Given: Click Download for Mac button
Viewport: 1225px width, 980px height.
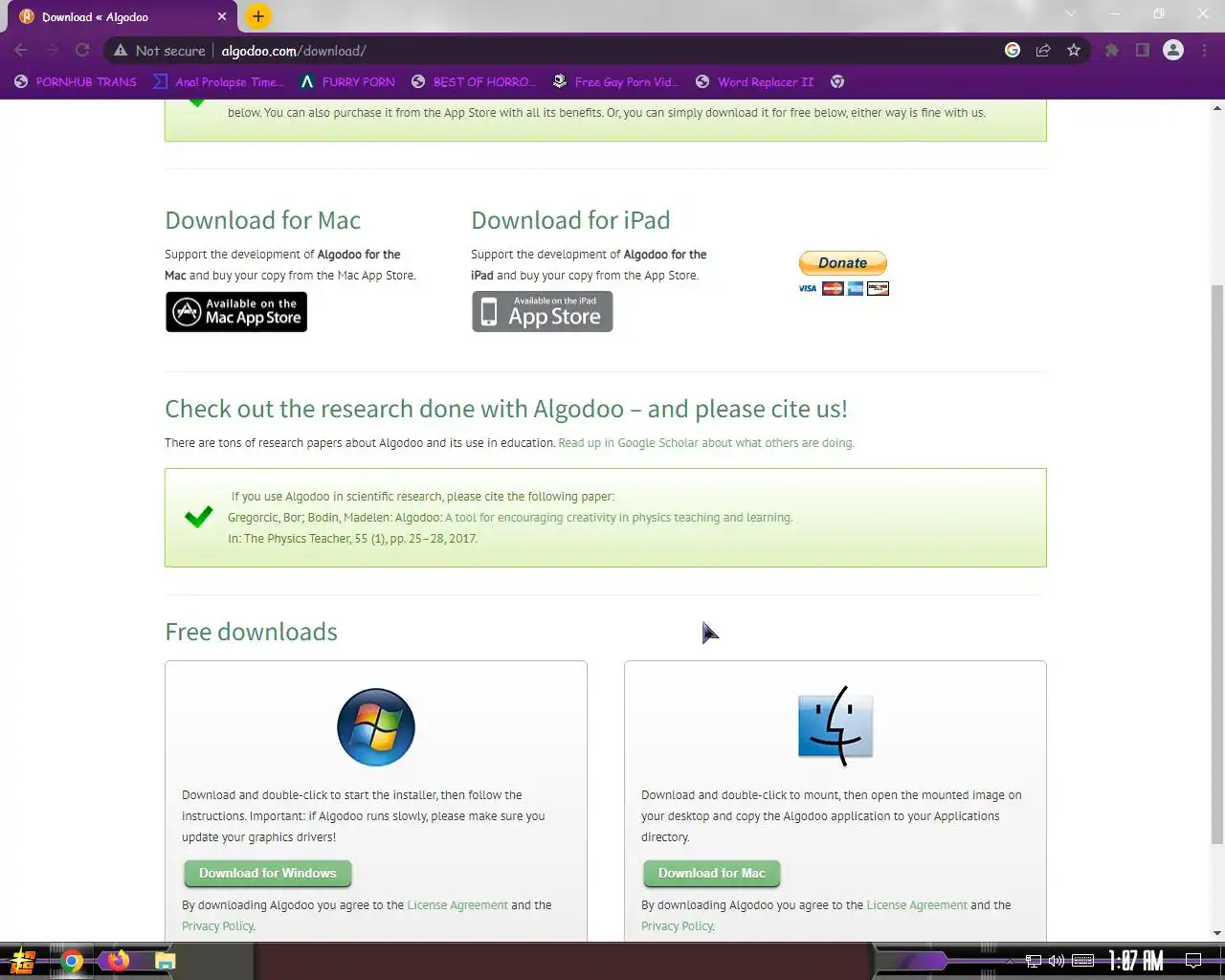Looking at the screenshot, I should (712, 873).
